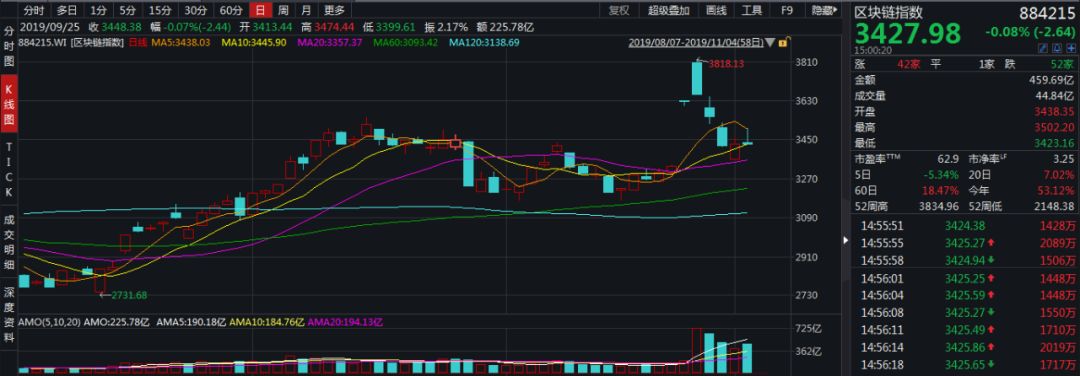
Task: Select the 14:56:01 tick row
Action: coord(965,278)
